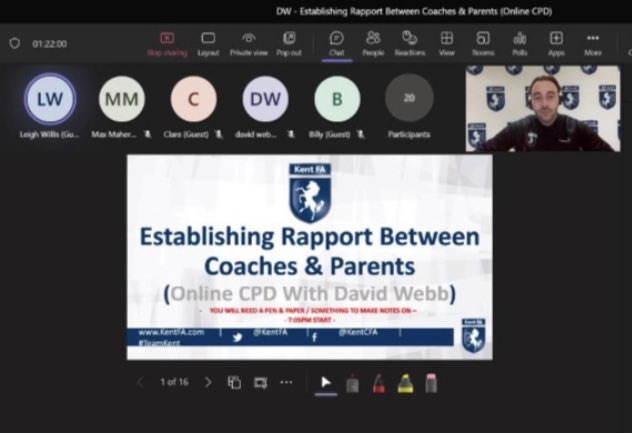Open the slide toolbar more options ellipsis
Screen dimensions: 632x434
[286, 382]
